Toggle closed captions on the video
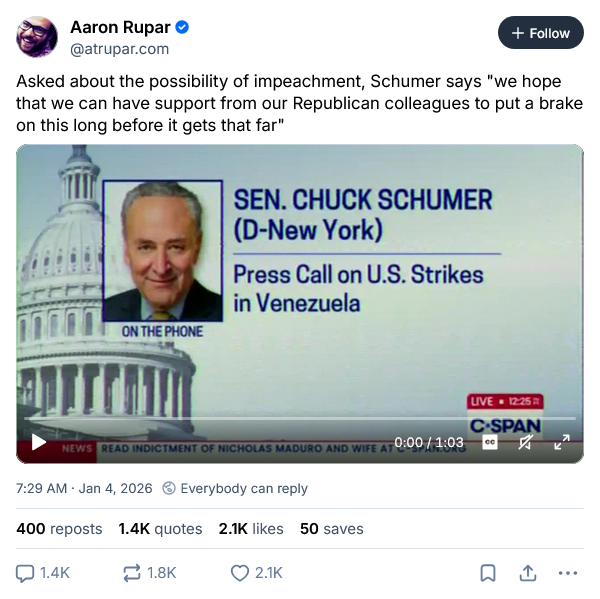This screenshot has height=599, width=600. pyautogui.click(x=490, y=442)
